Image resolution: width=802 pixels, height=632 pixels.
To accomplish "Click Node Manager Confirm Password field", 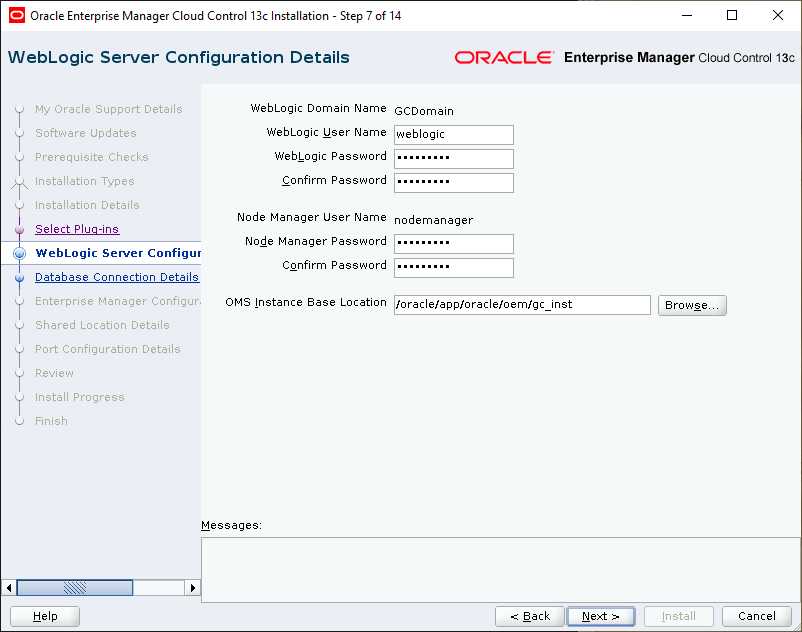I will (454, 267).
